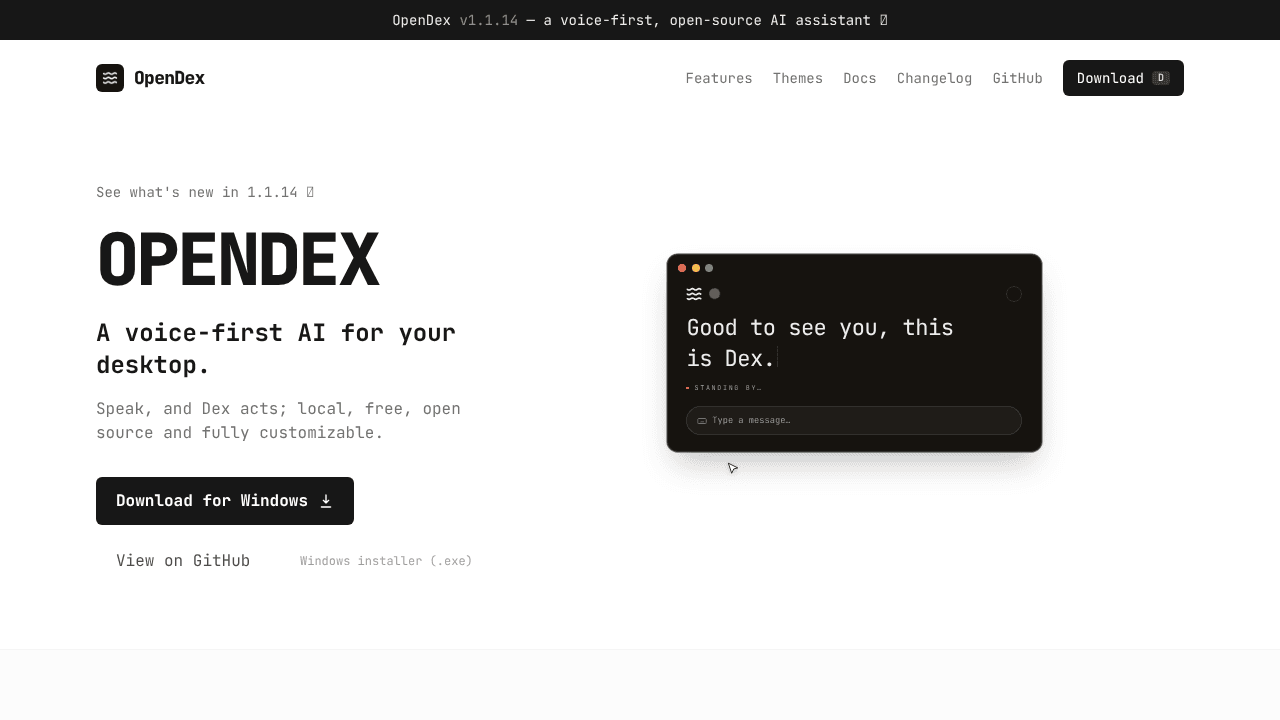Click the gray status circle beside demo wave logo
The image size is (1280, 720).
pyautogui.click(x=714, y=294)
